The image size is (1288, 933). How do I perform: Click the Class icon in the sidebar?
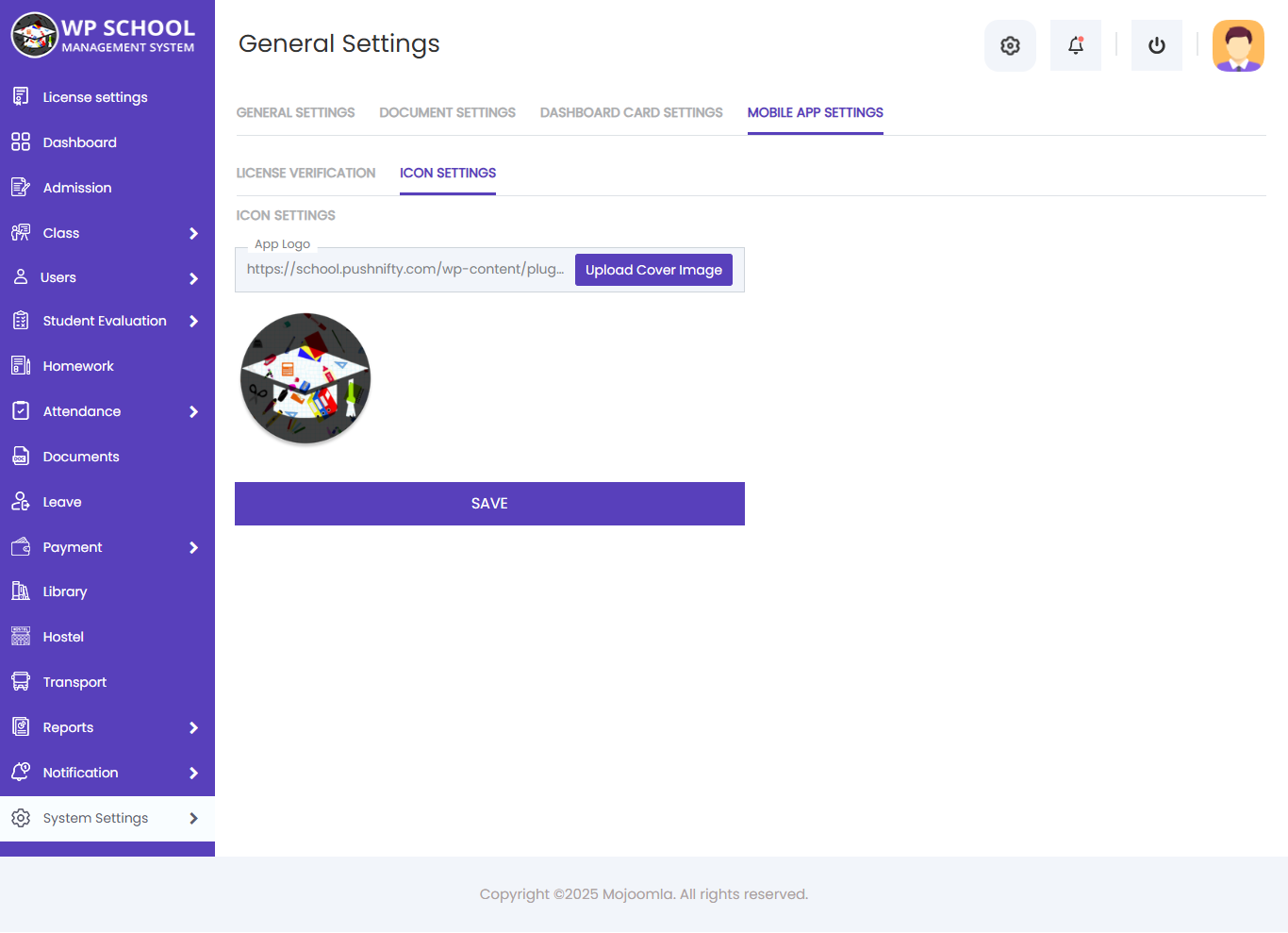[x=21, y=232]
